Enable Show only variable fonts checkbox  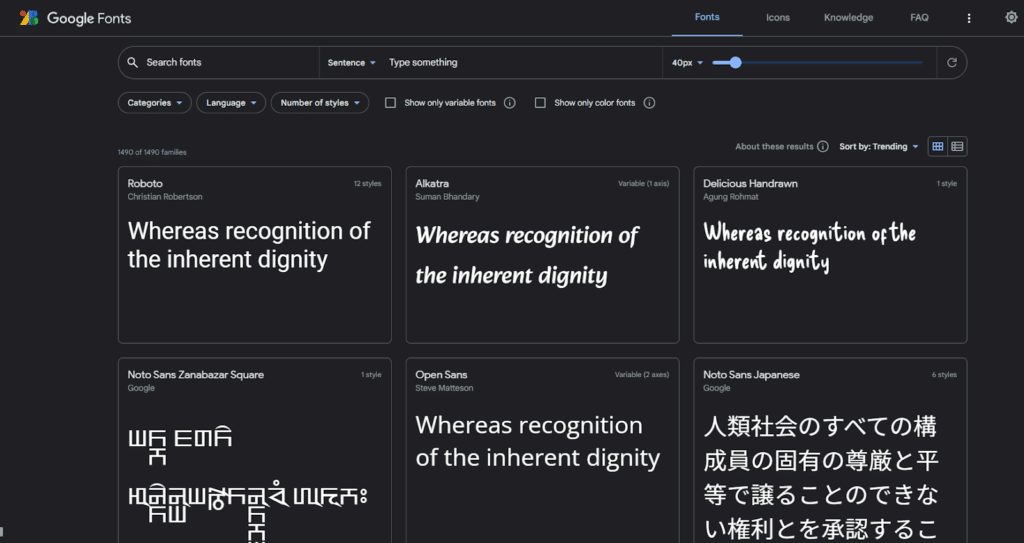391,103
